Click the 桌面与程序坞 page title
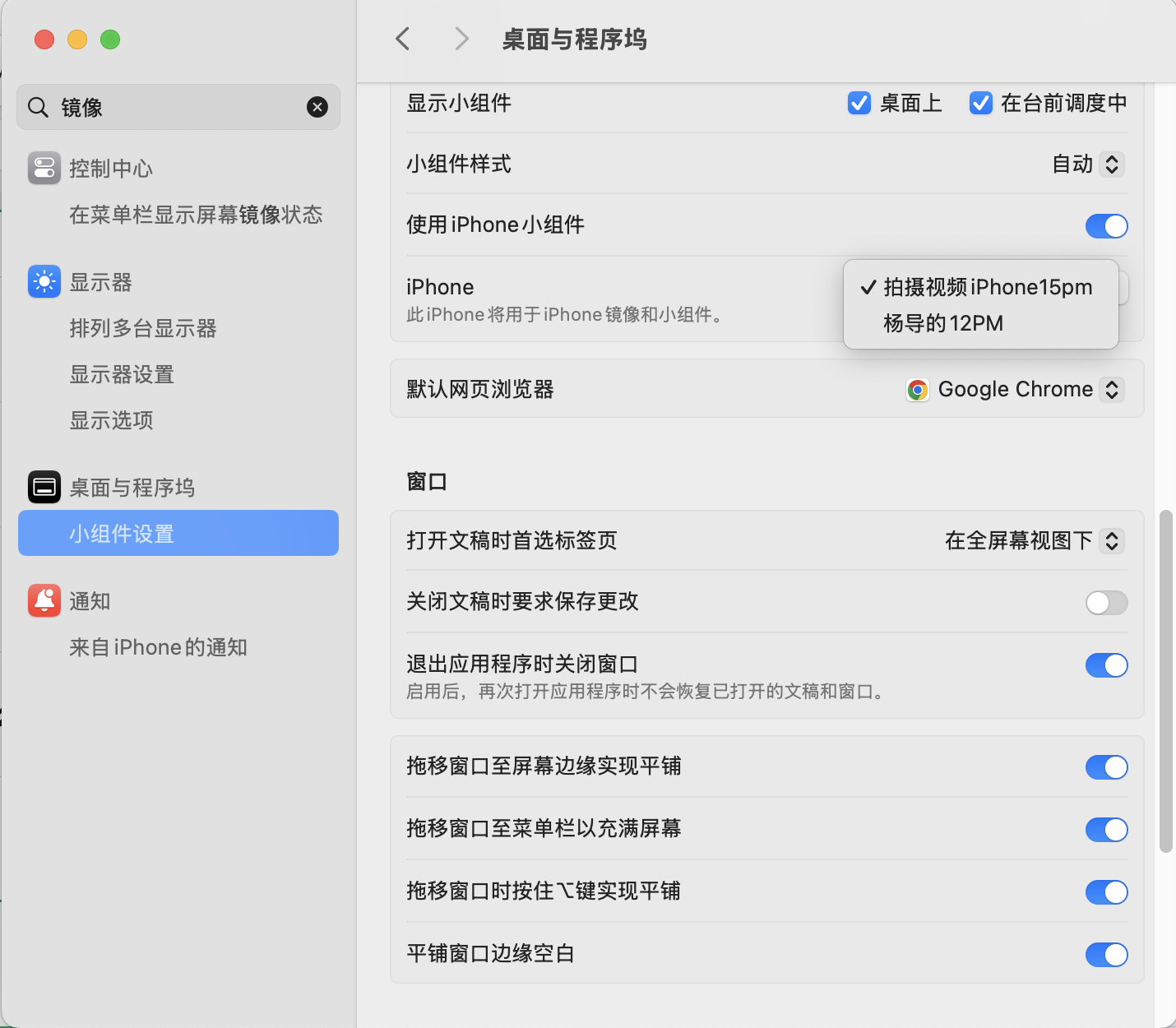This screenshot has width=1176, height=1028. click(574, 39)
